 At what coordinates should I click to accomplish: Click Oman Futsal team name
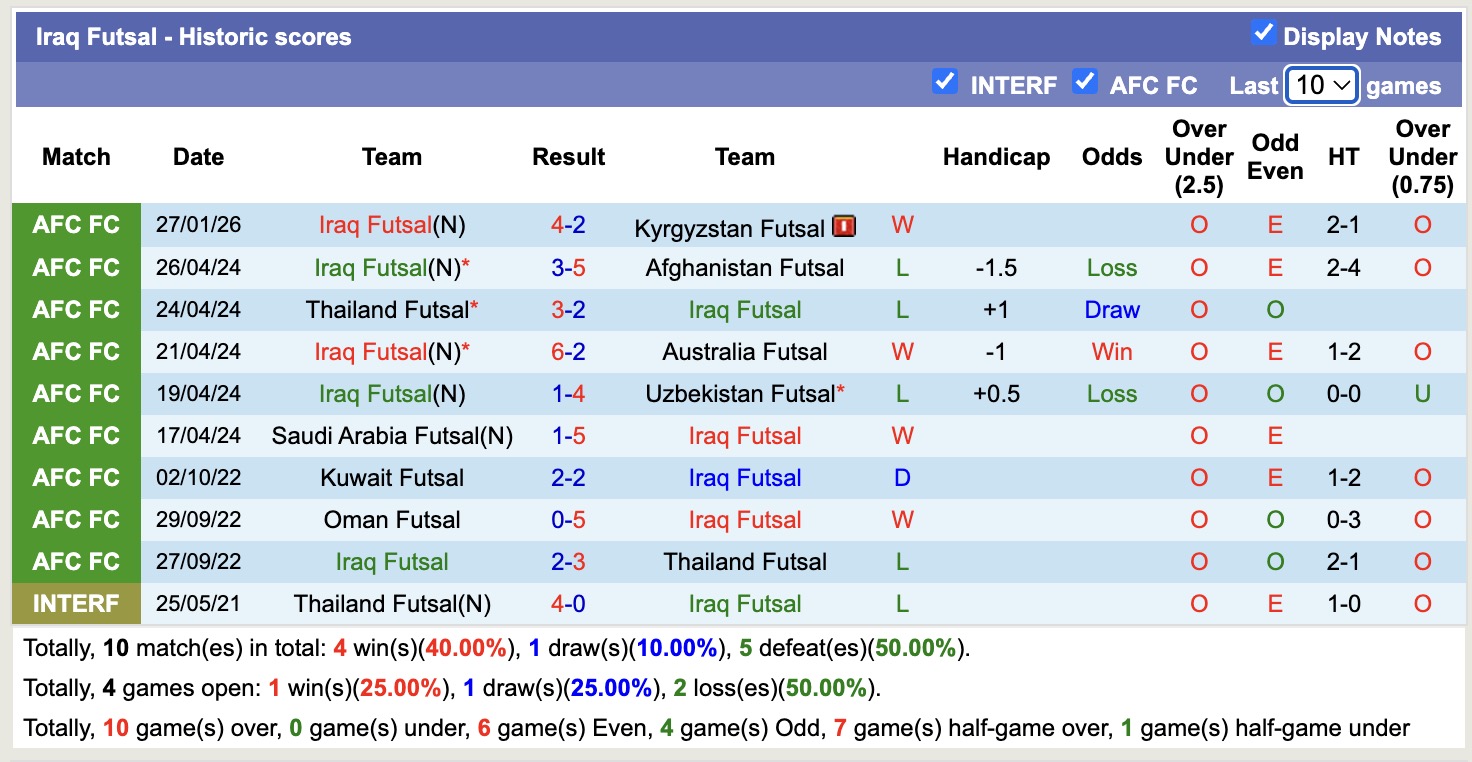point(392,520)
